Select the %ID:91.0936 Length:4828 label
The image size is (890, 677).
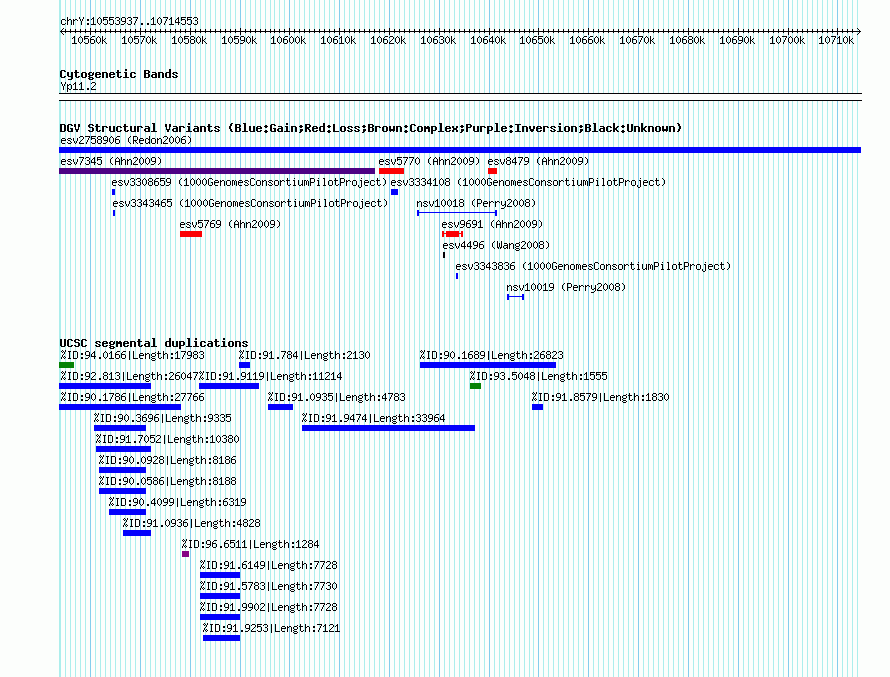192,523
